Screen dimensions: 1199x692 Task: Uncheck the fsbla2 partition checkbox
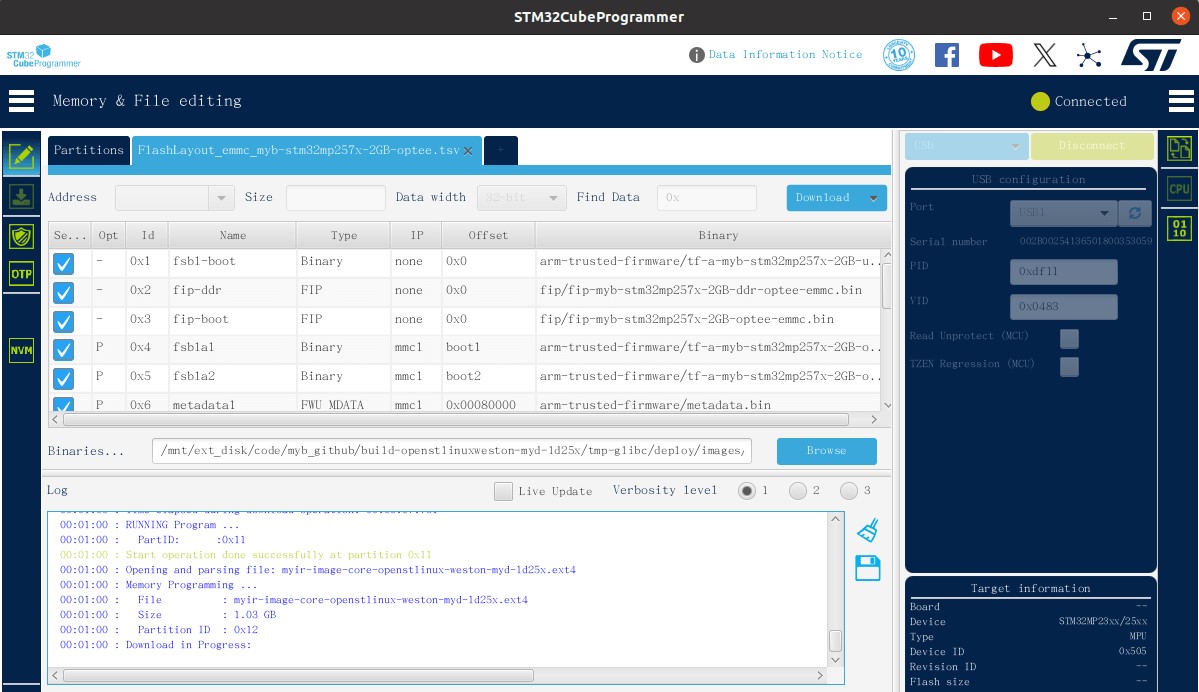(63, 378)
